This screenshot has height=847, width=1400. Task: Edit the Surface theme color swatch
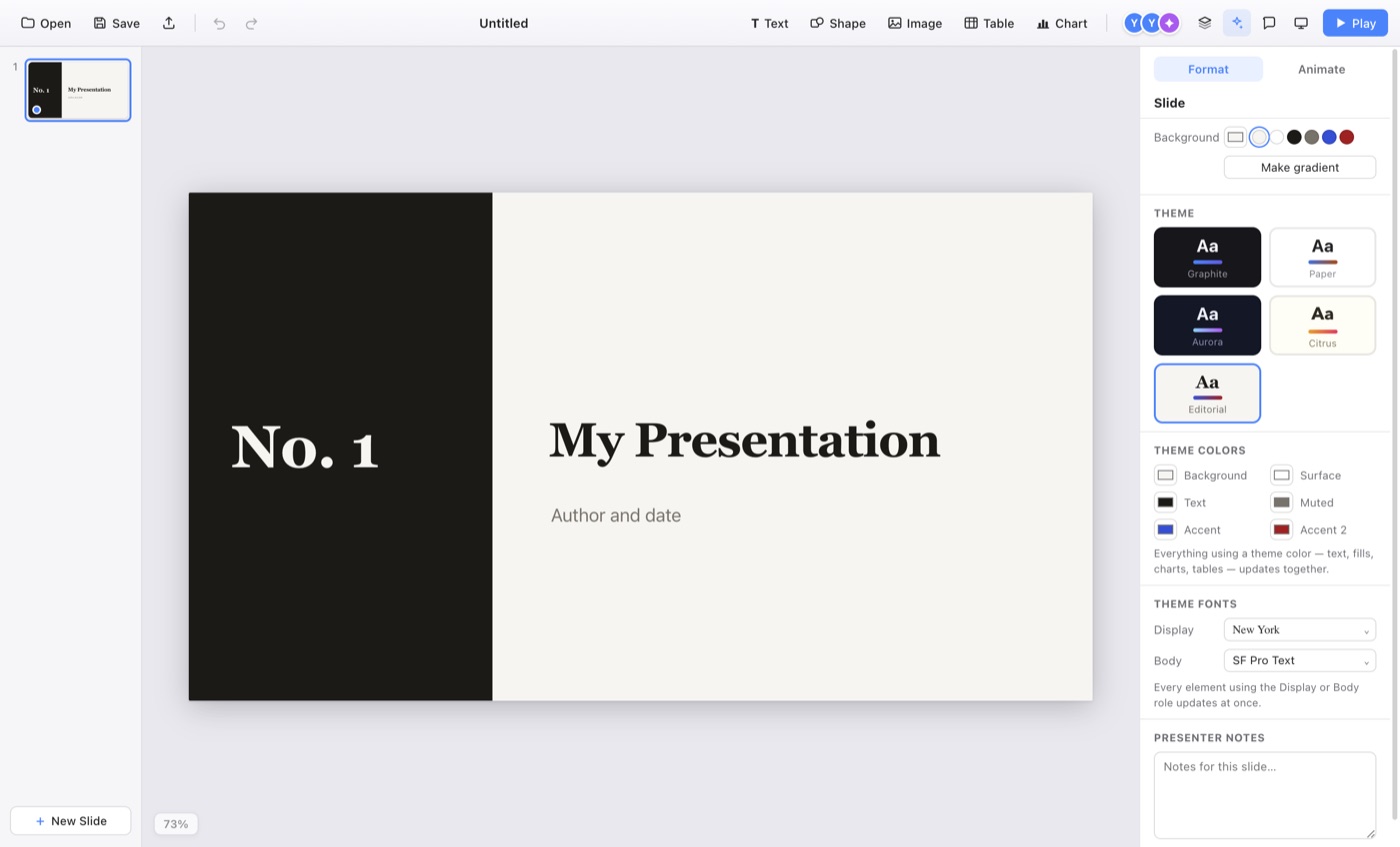click(x=1281, y=475)
